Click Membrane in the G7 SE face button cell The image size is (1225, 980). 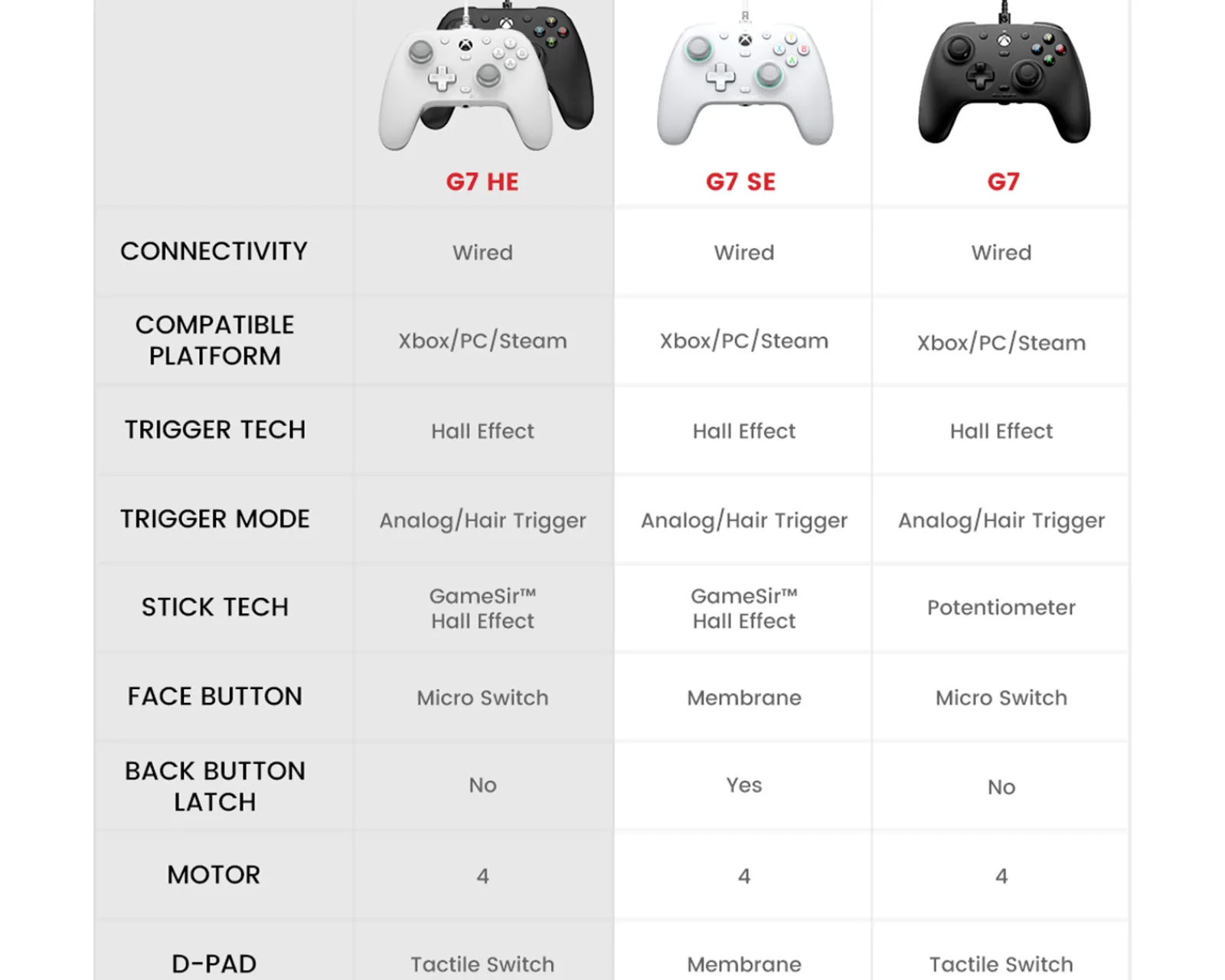(x=744, y=697)
